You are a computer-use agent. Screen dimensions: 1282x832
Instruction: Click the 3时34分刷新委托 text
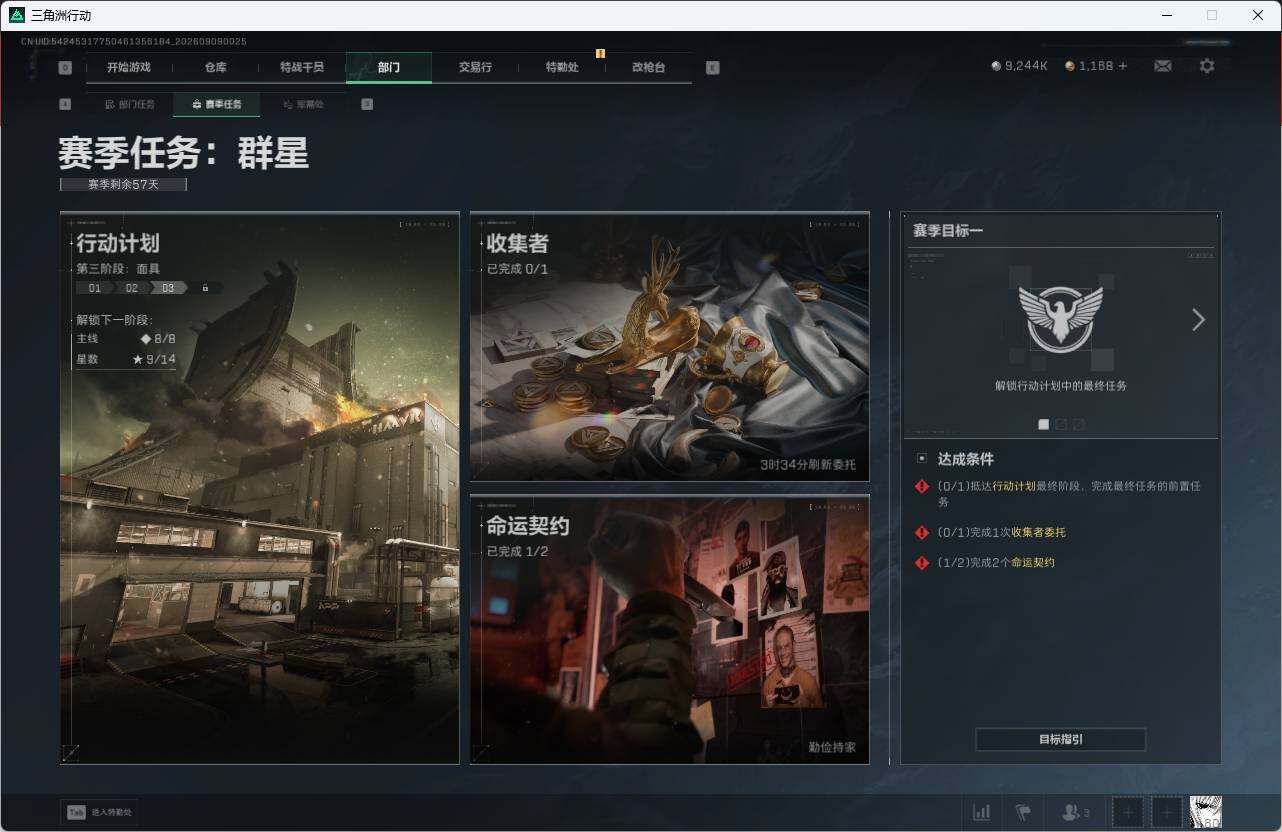tap(808, 465)
